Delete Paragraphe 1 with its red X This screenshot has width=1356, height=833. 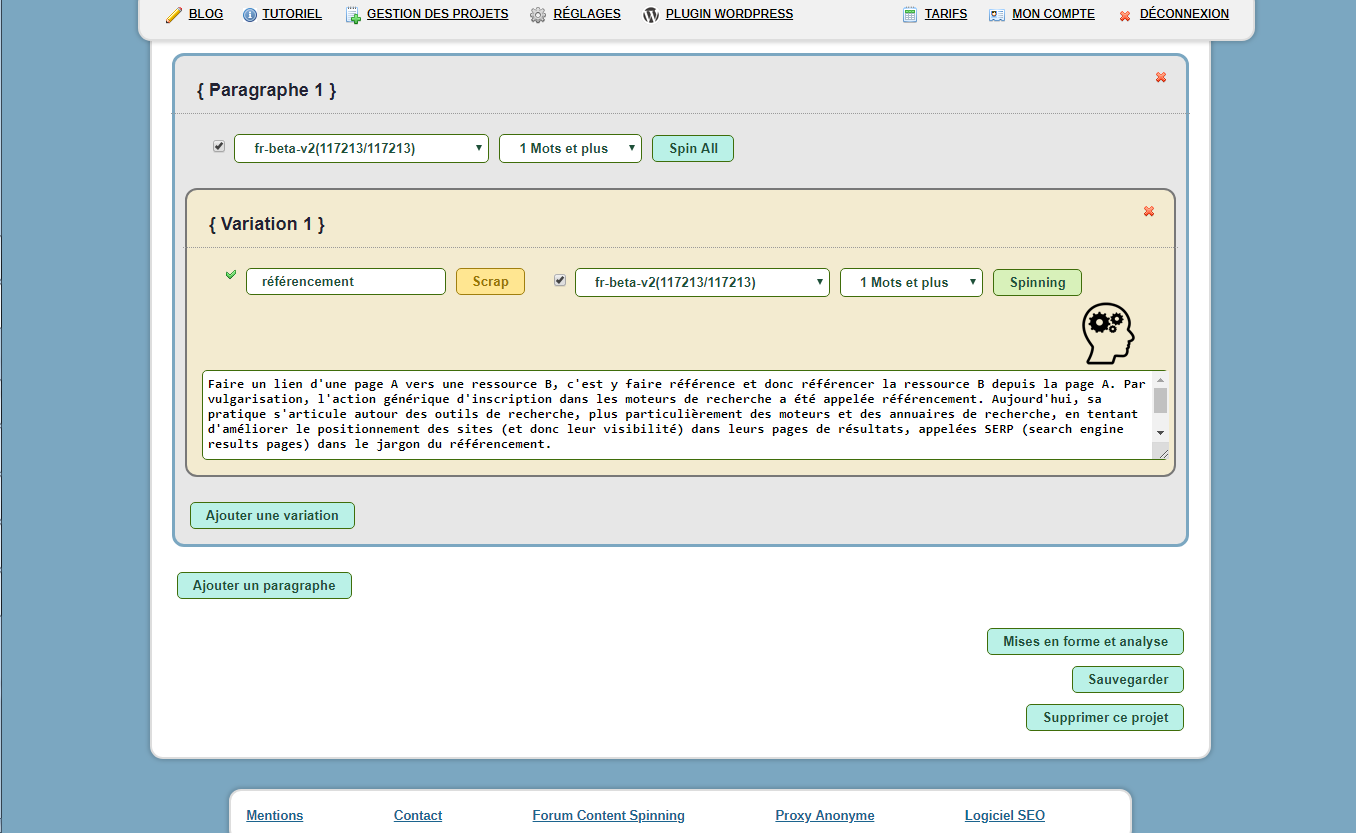pos(1161,77)
